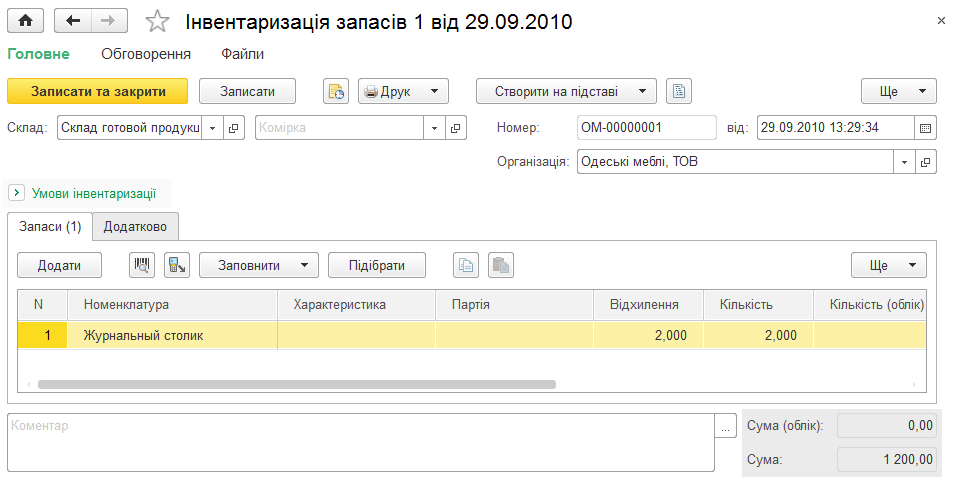Click the Умови інвентаризації link
Screen dimensions: 953x485
[94, 194]
